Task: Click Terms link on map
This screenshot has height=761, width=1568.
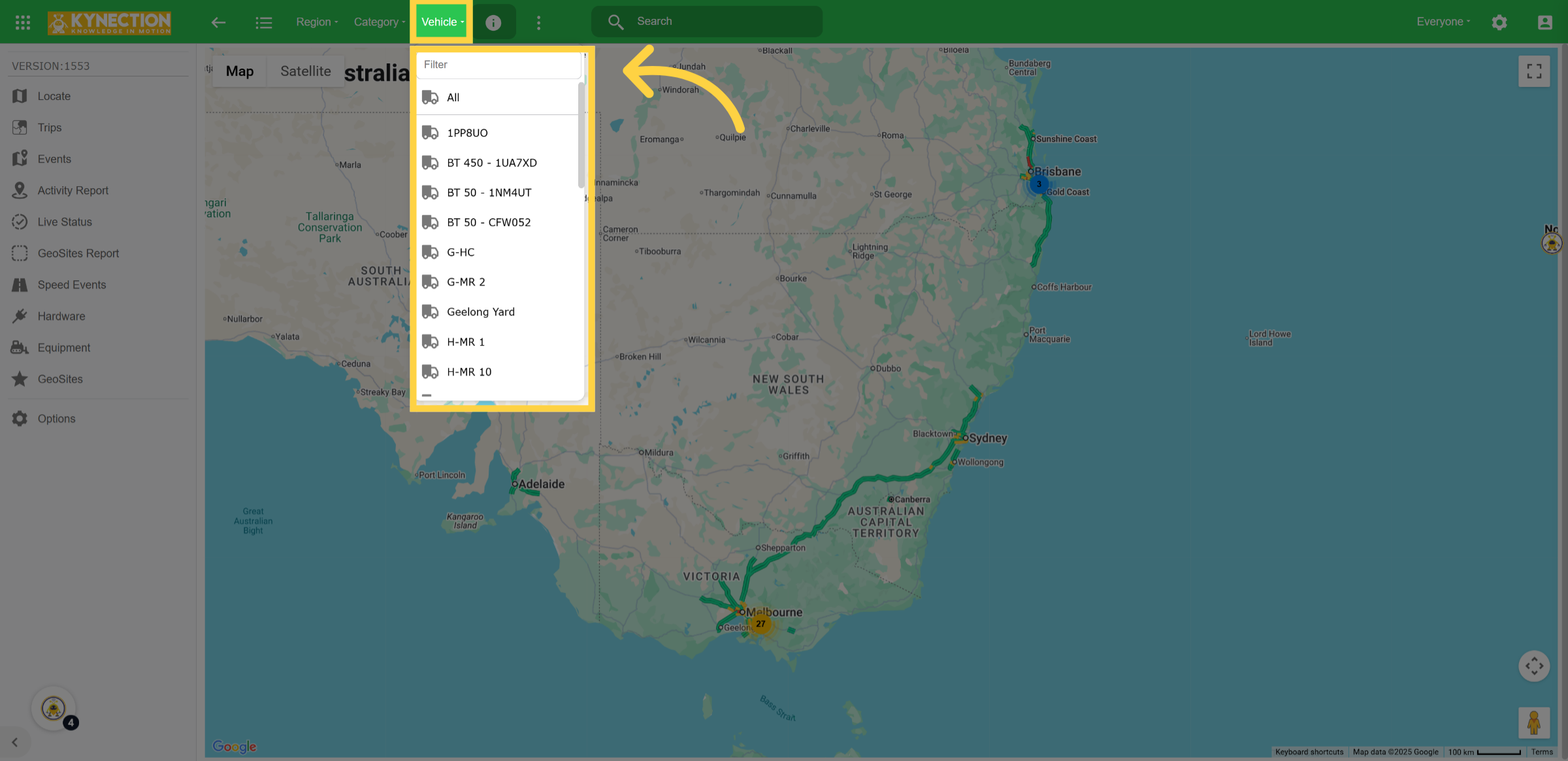Action: pos(1542,753)
